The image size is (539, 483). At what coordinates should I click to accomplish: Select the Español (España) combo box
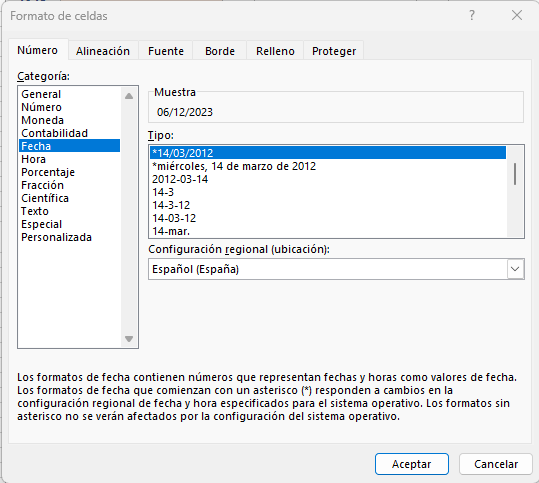point(336,269)
